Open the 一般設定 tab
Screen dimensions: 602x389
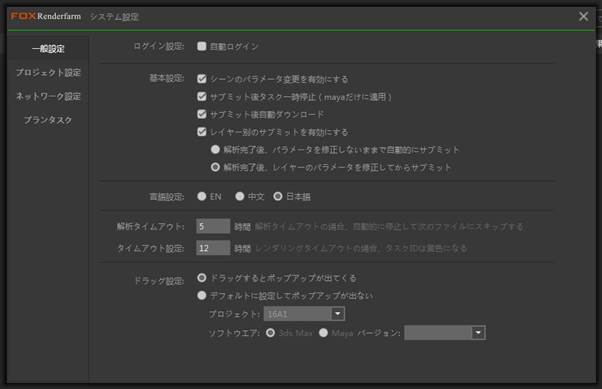[48, 49]
